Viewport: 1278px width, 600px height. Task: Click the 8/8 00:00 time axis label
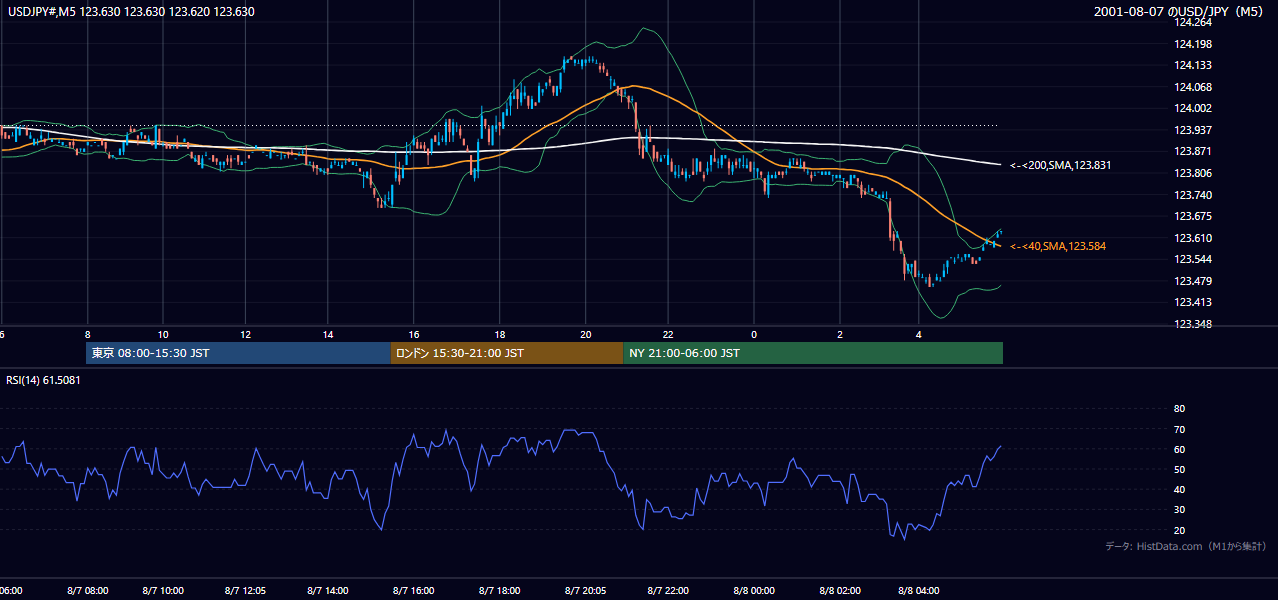[753, 591]
